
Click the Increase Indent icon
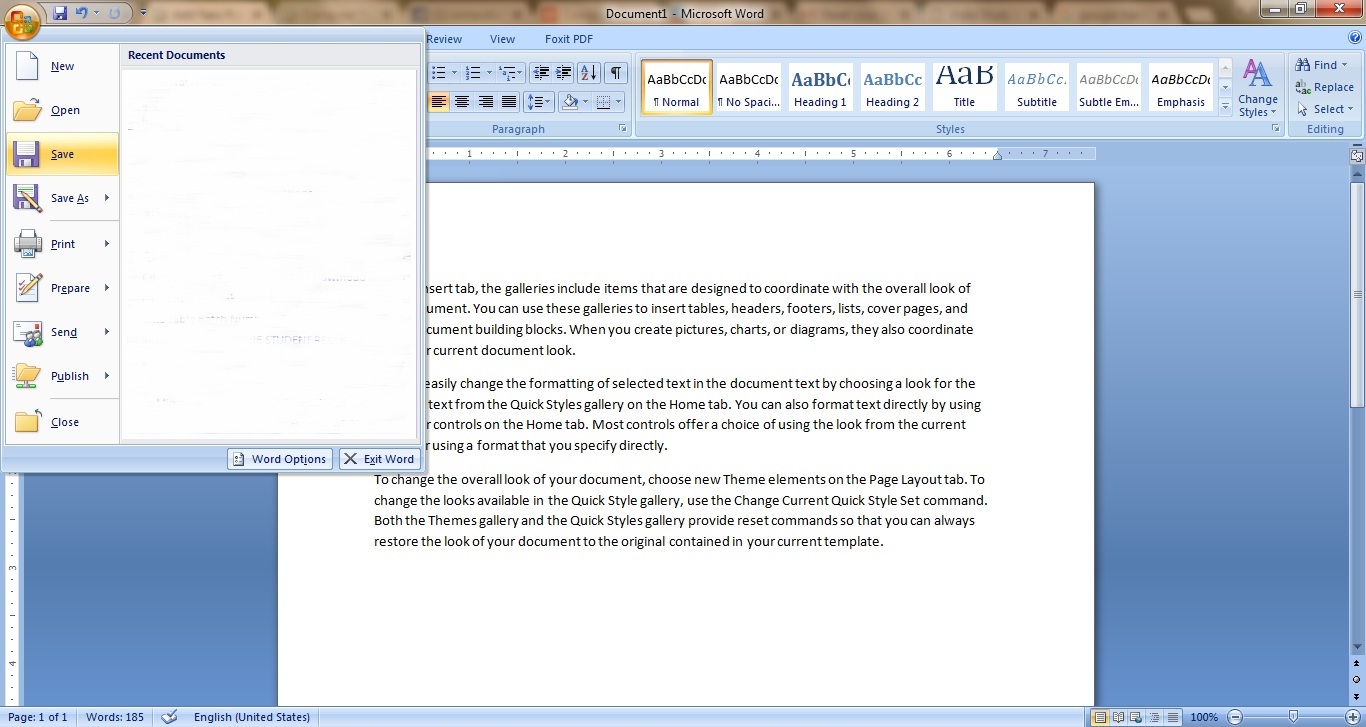(x=564, y=73)
